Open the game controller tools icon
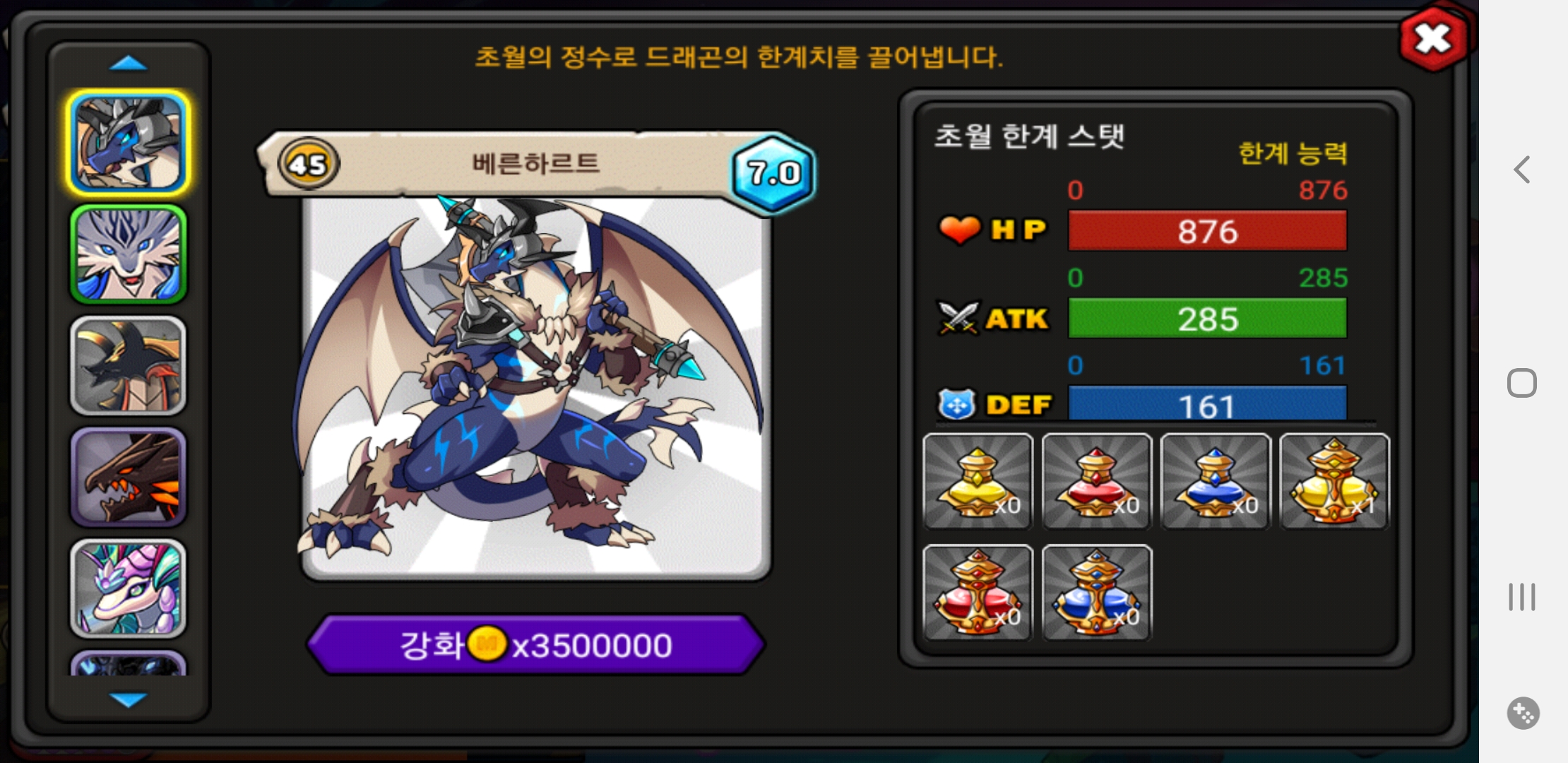The image size is (1568, 763). click(x=1523, y=713)
